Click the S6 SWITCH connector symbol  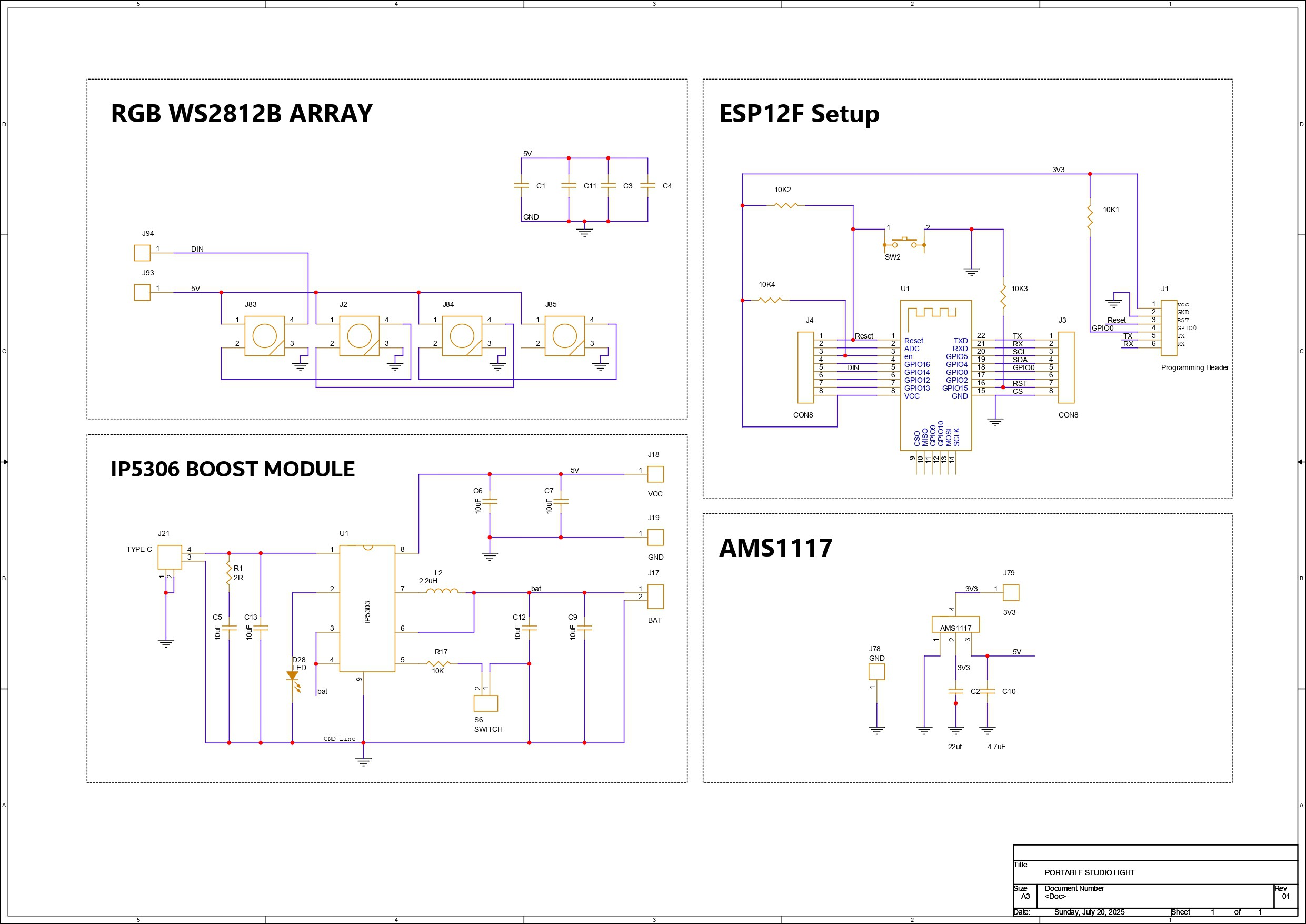click(485, 703)
